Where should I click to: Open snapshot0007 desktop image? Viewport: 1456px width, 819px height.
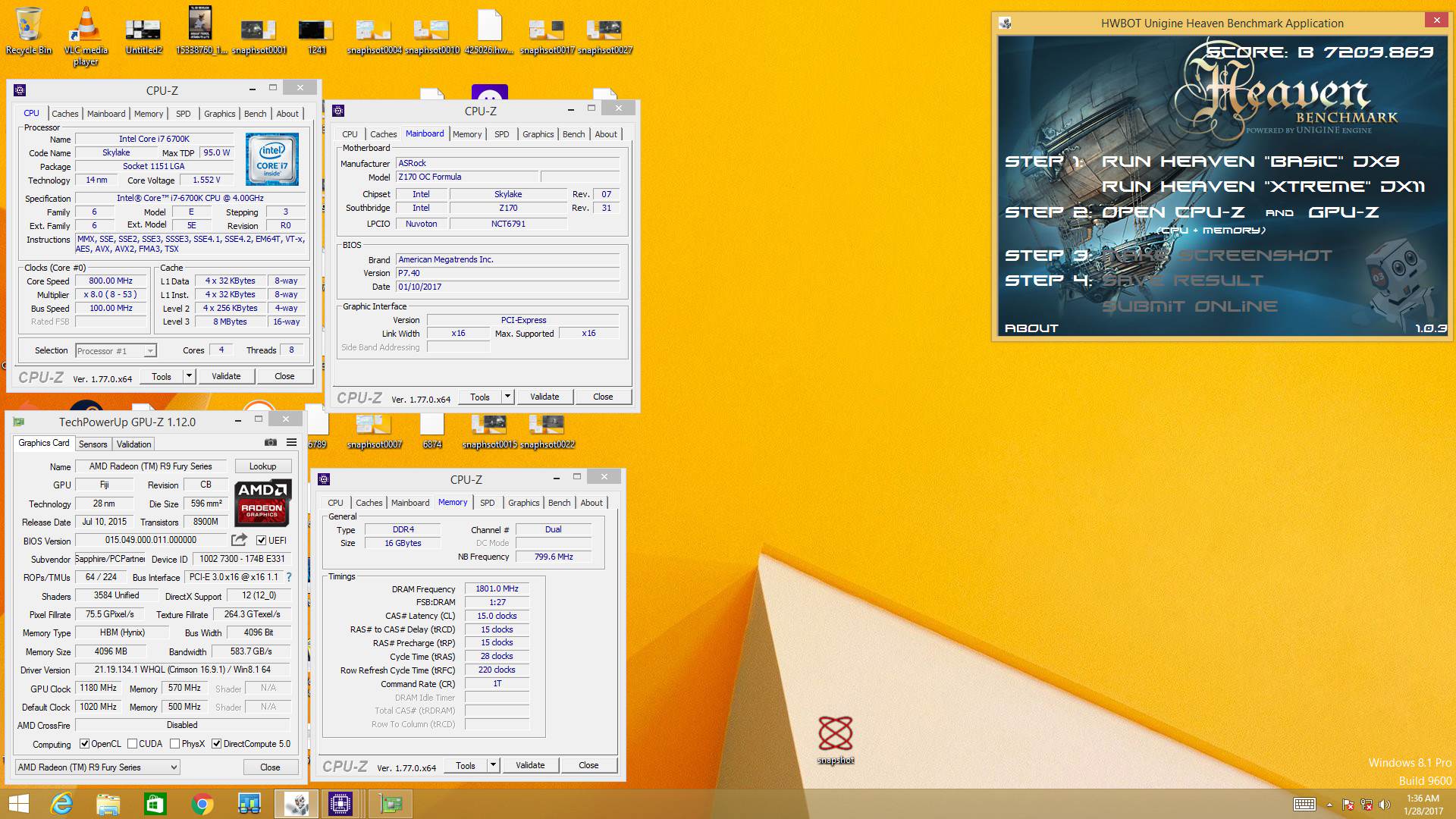pos(374,432)
